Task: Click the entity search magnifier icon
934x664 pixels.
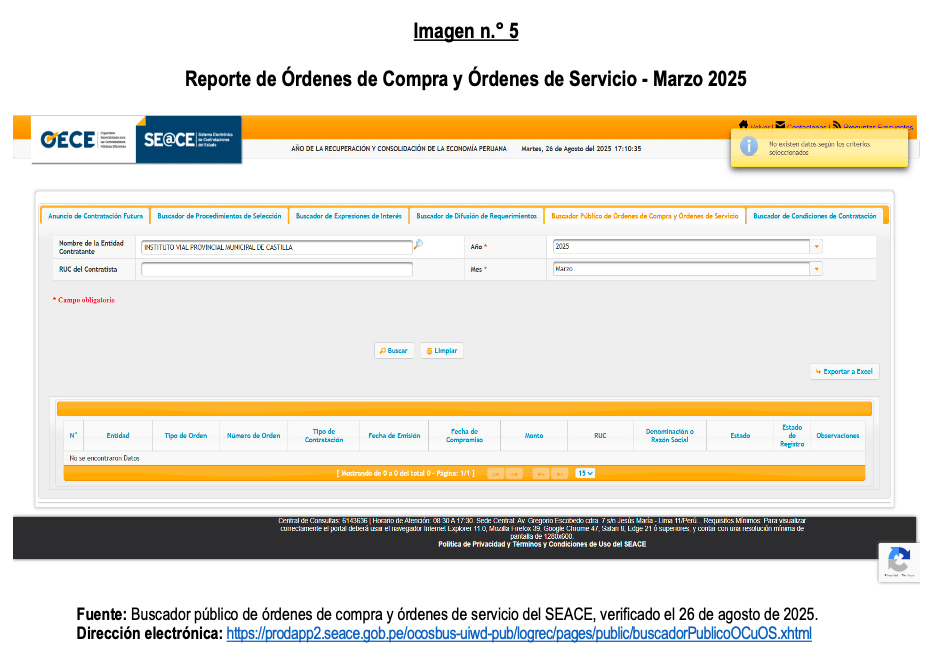Action: (419, 245)
